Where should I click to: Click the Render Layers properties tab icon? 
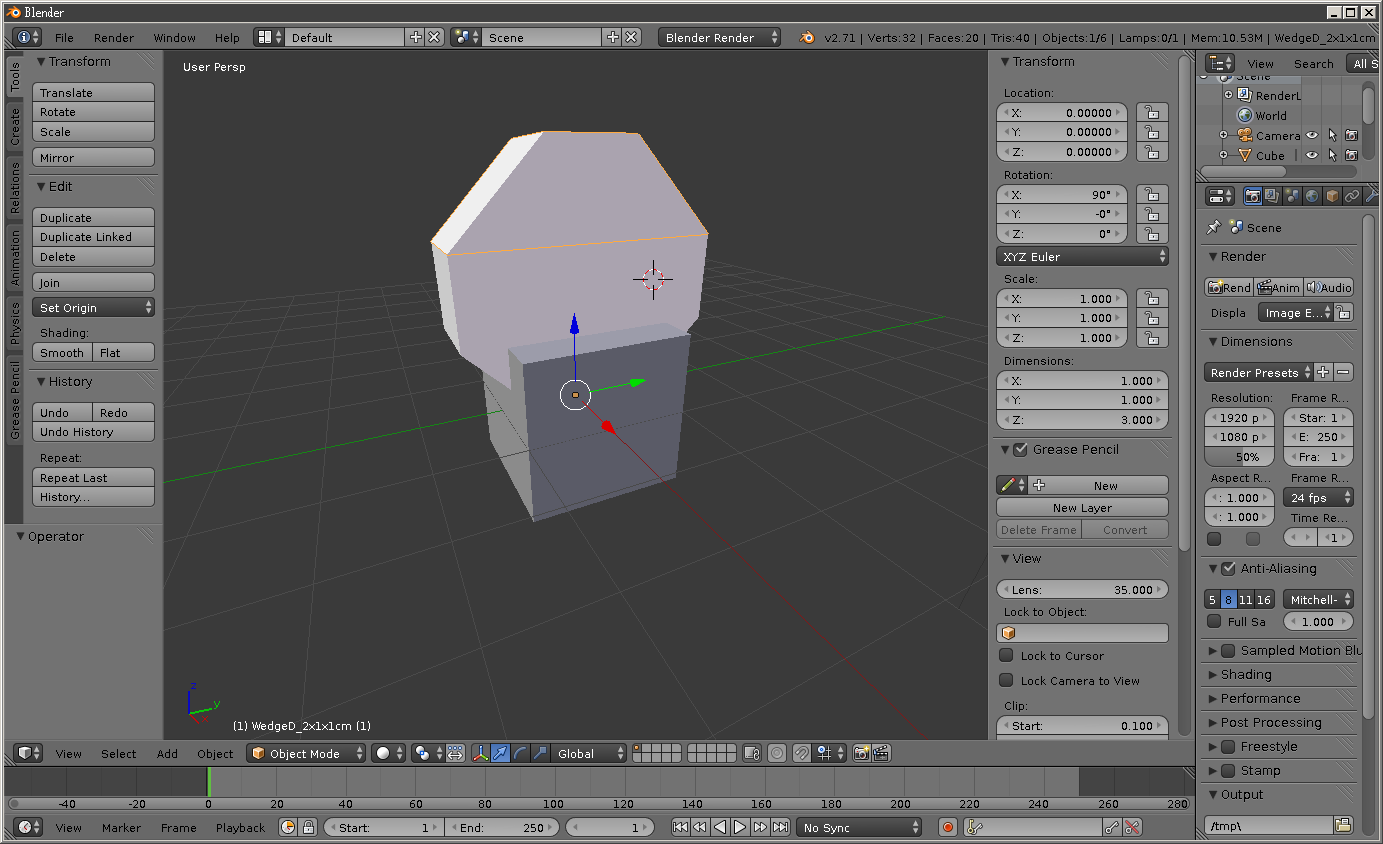pyautogui.click(x=1272, y=197)
